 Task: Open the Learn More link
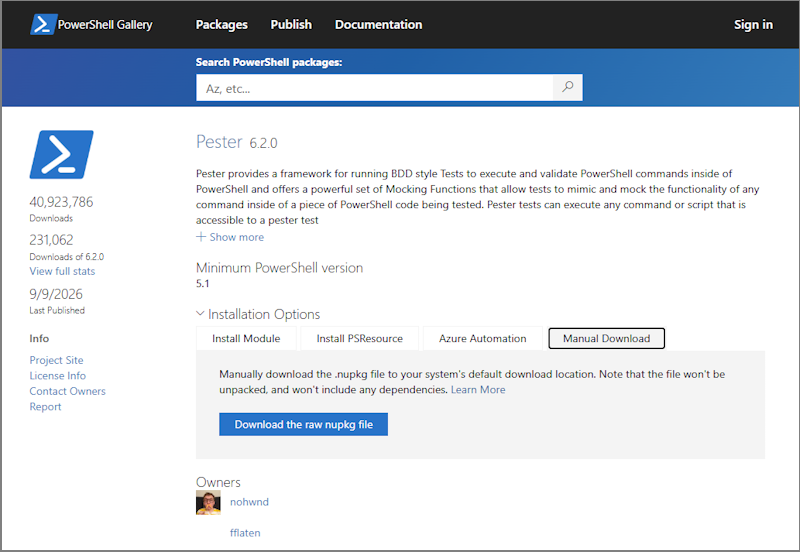pyautogui.click(x=478, y=390)
